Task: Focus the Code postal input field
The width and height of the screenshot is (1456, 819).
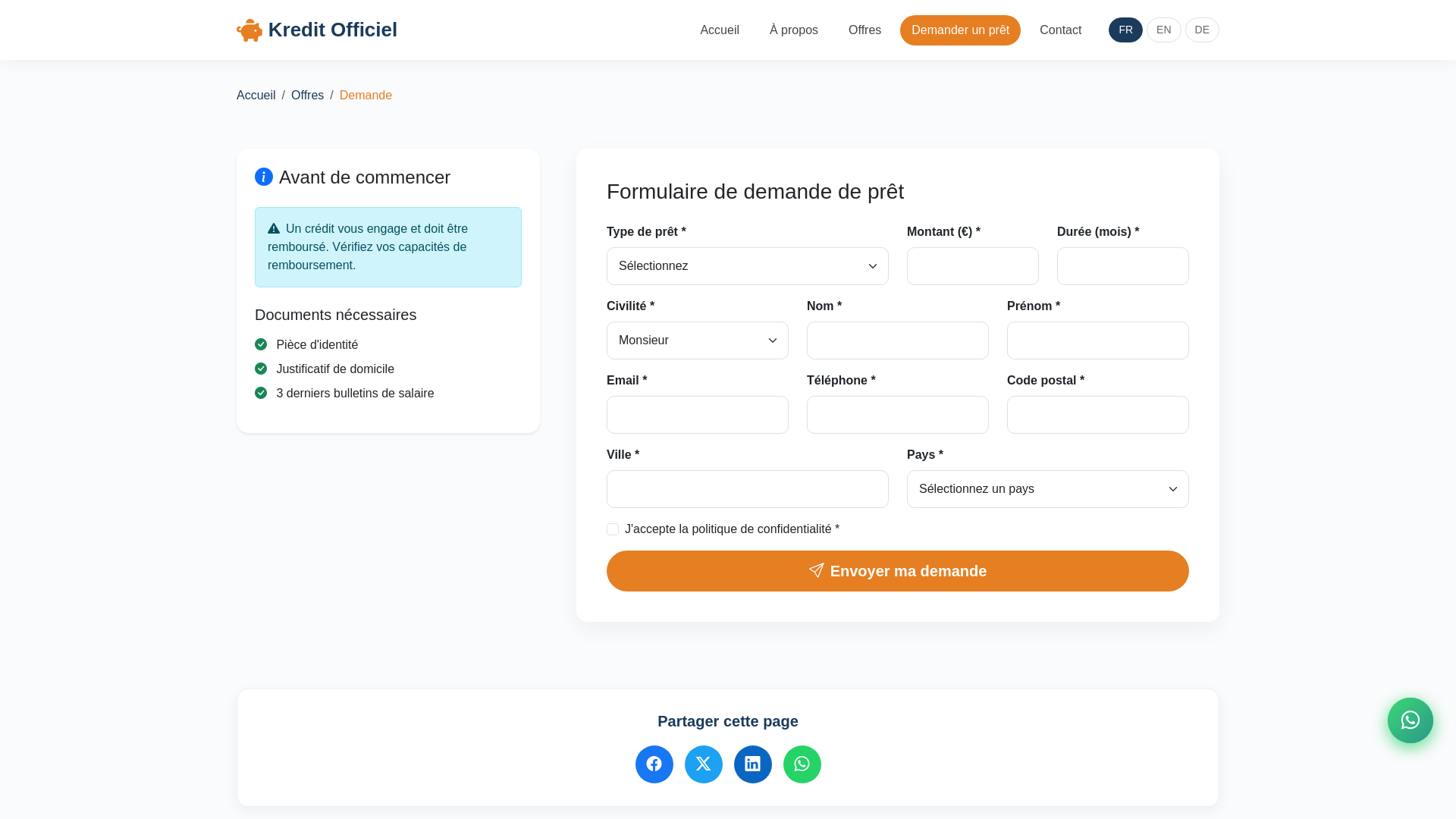Action: tap(1098, 415)
